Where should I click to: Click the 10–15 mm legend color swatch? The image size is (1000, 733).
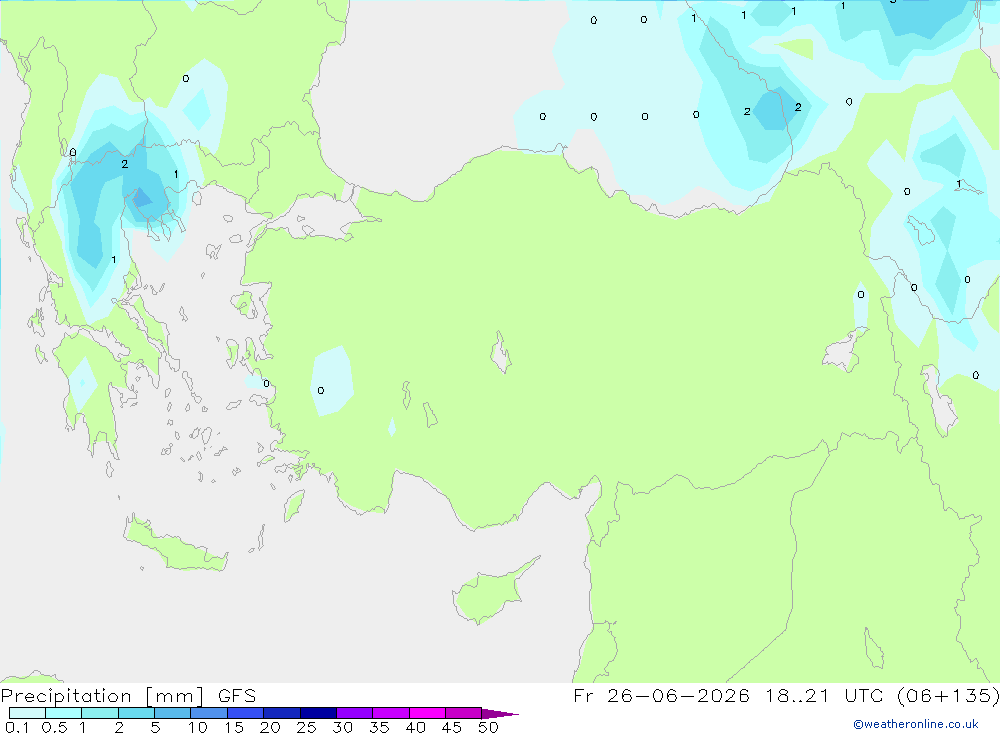pyautogui.click(x=209, y=713)
